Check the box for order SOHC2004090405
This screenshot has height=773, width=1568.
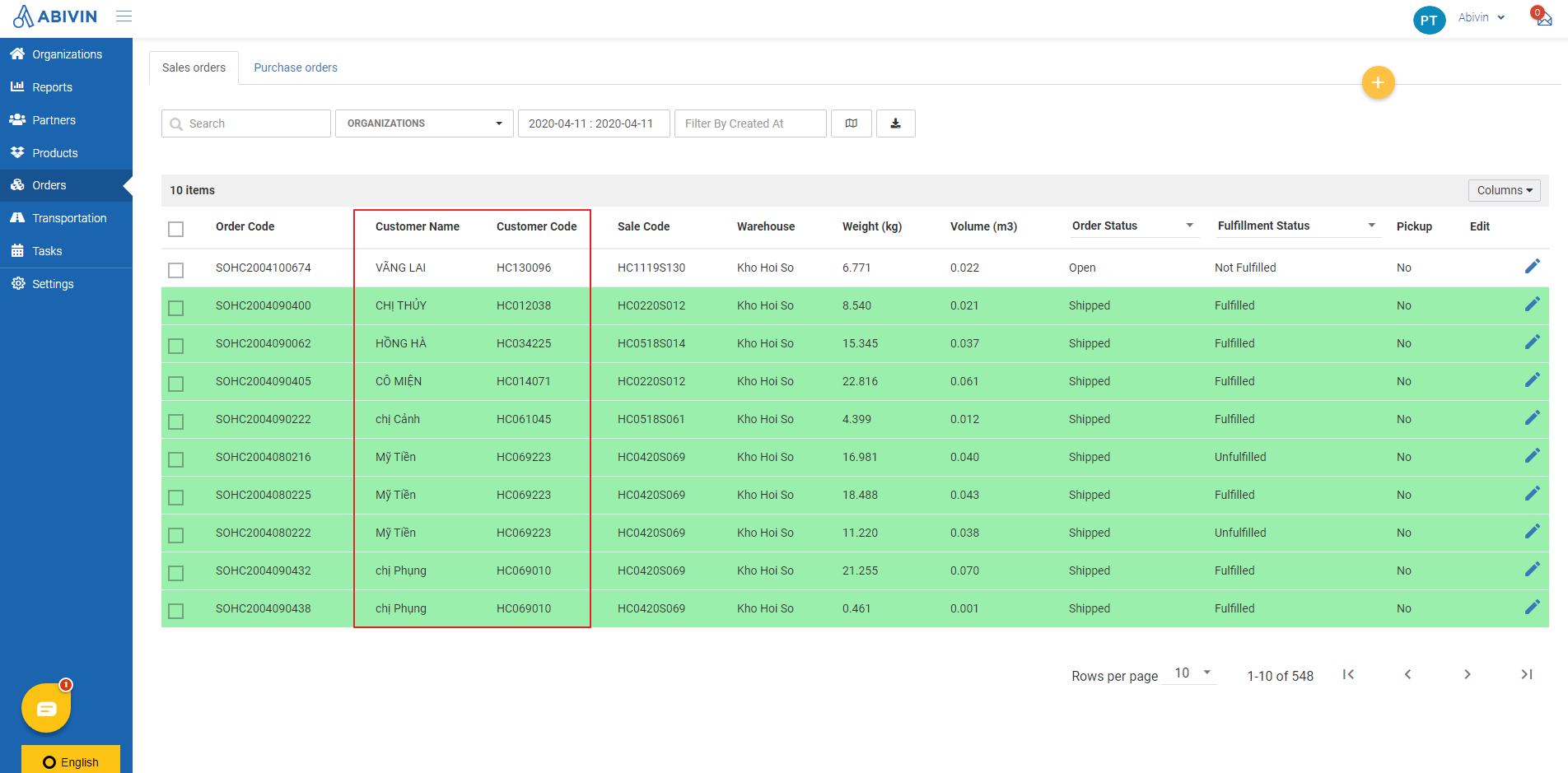(x=175, y=384)
